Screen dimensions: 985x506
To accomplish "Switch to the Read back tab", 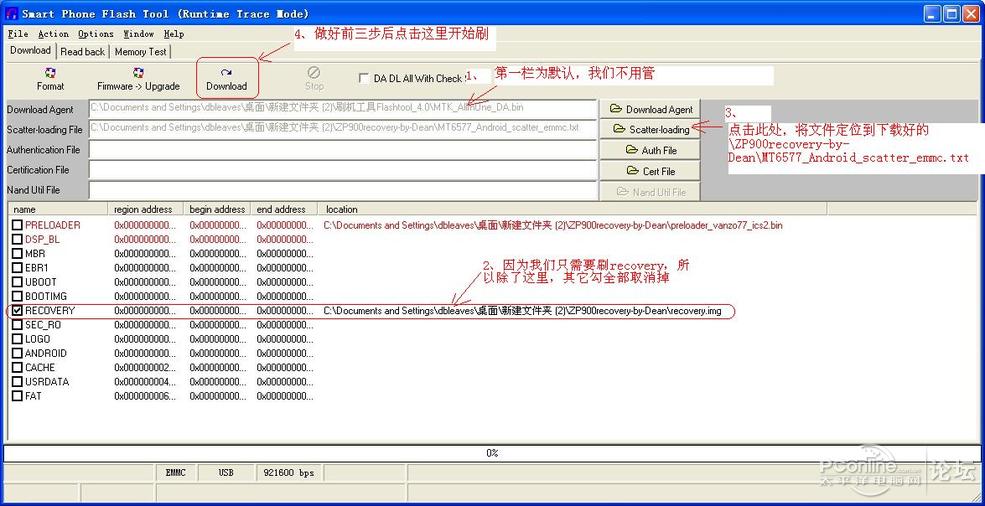I will coord(82,52).
